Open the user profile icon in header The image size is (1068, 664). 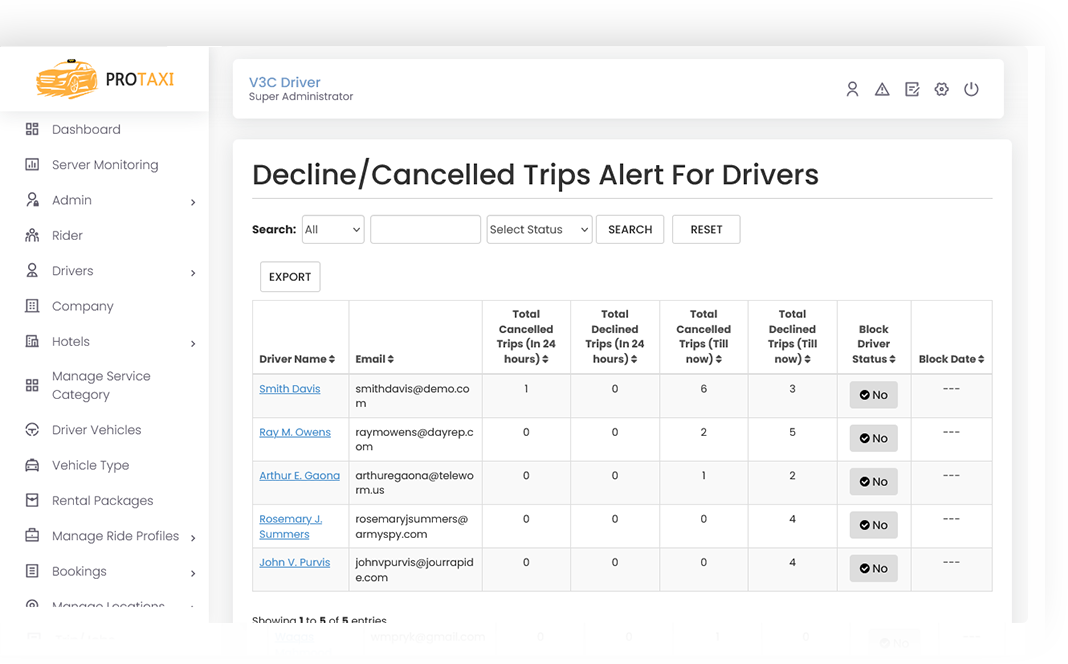coord(852,89)
